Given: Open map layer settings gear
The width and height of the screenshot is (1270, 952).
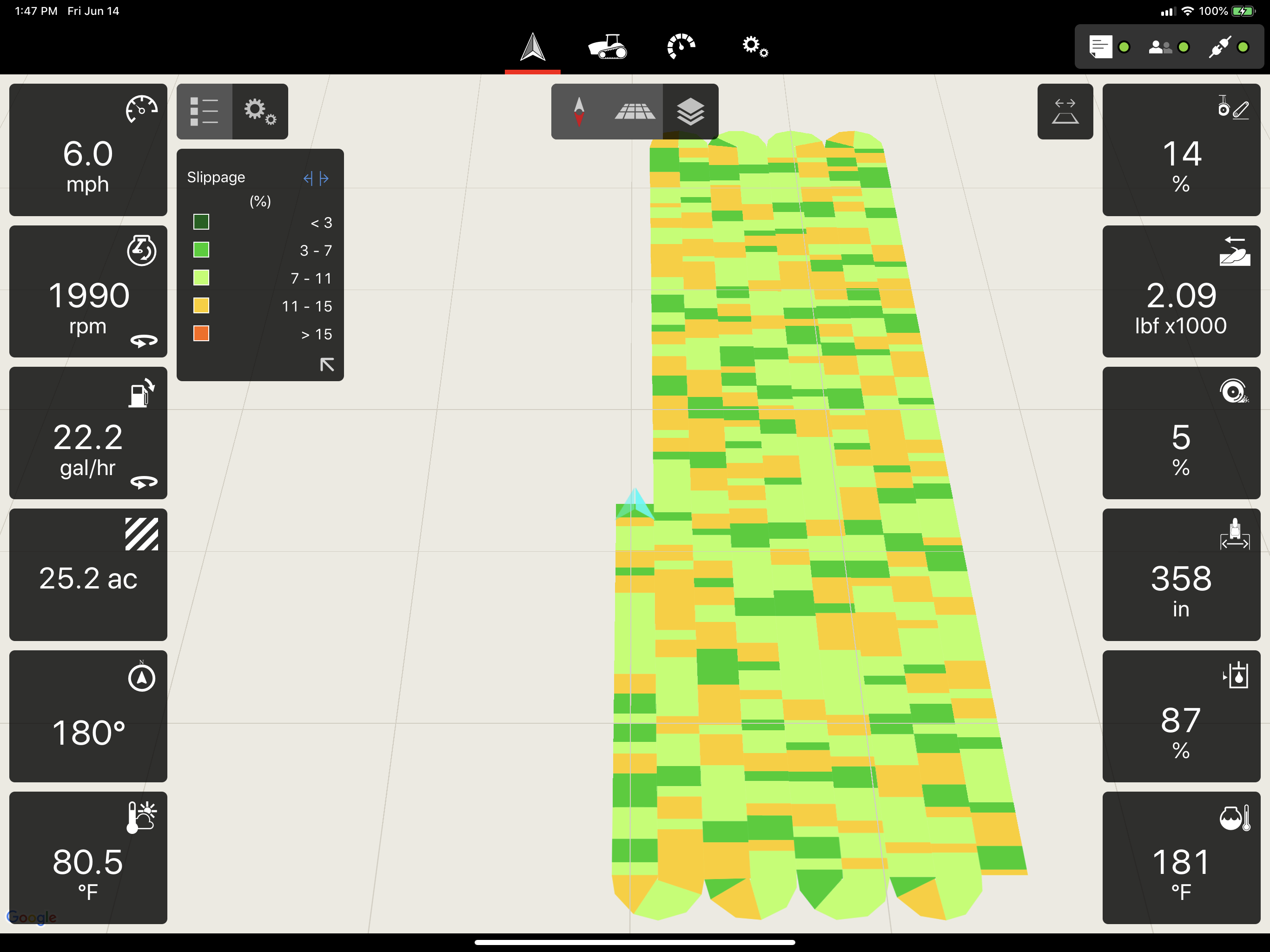Looking at the screenshot, I should [260, 112].
